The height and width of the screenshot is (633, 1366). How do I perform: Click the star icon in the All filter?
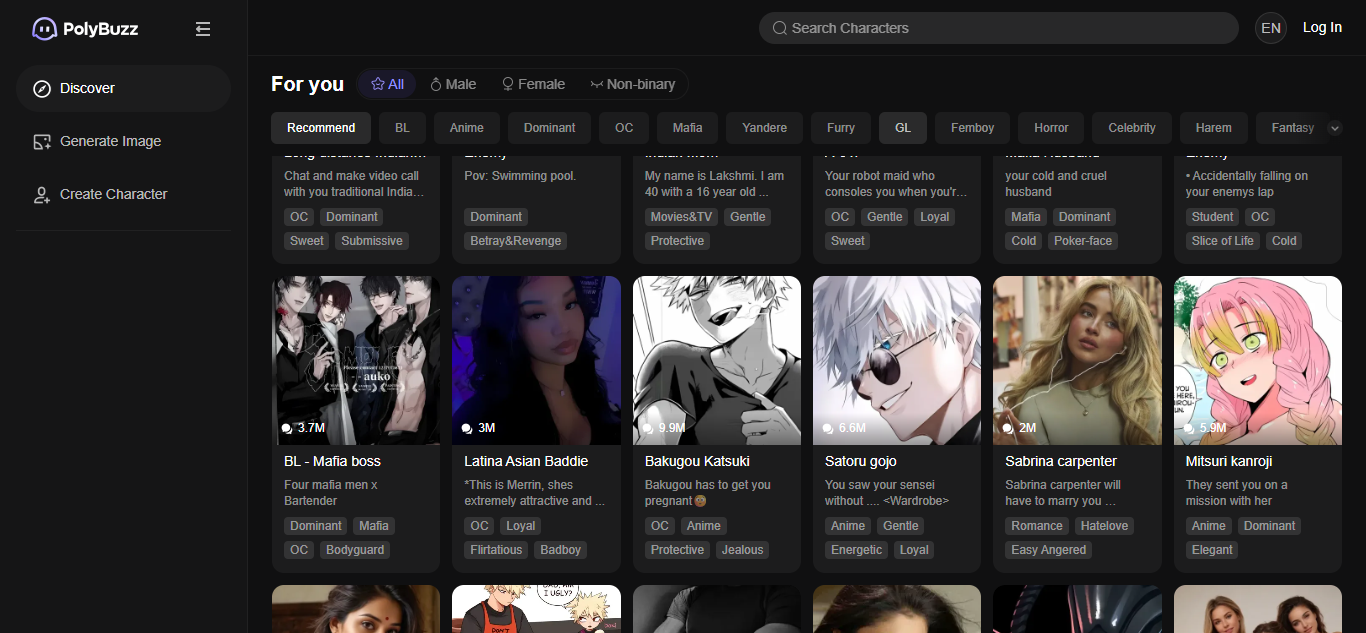pos(378,84)
